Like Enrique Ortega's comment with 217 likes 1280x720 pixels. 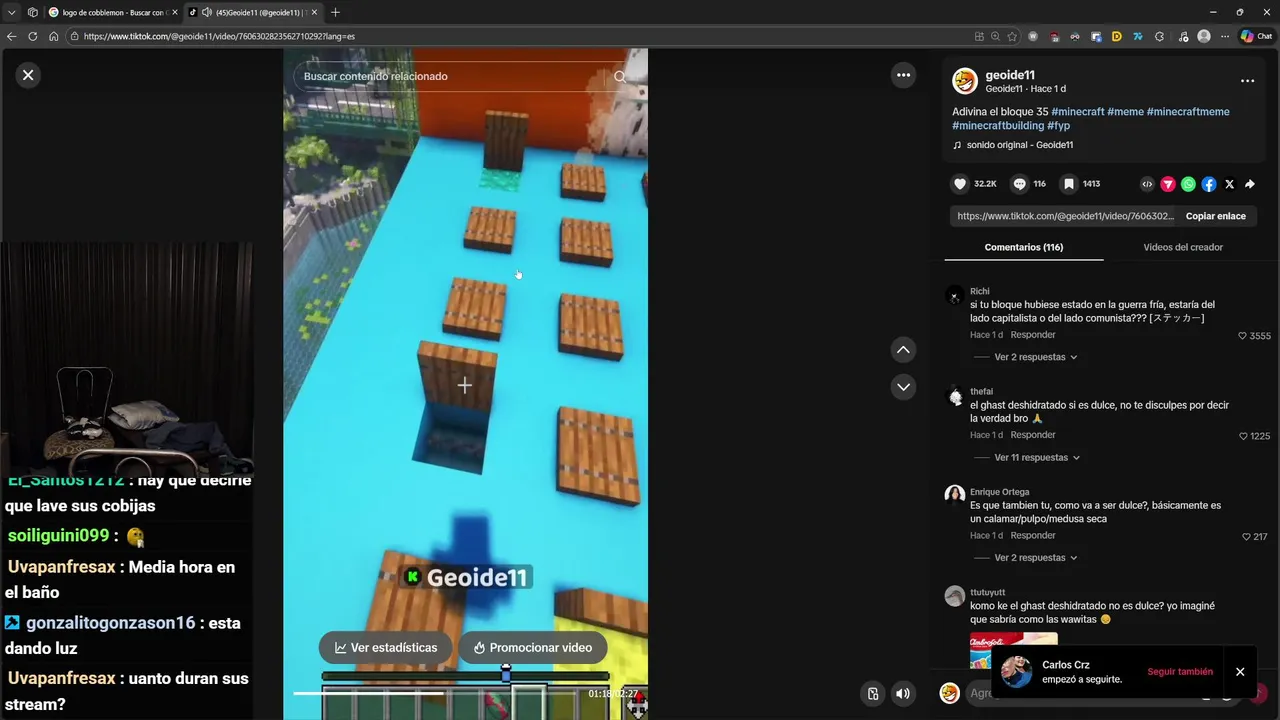pyautogui.click(x=1246, y=537)
